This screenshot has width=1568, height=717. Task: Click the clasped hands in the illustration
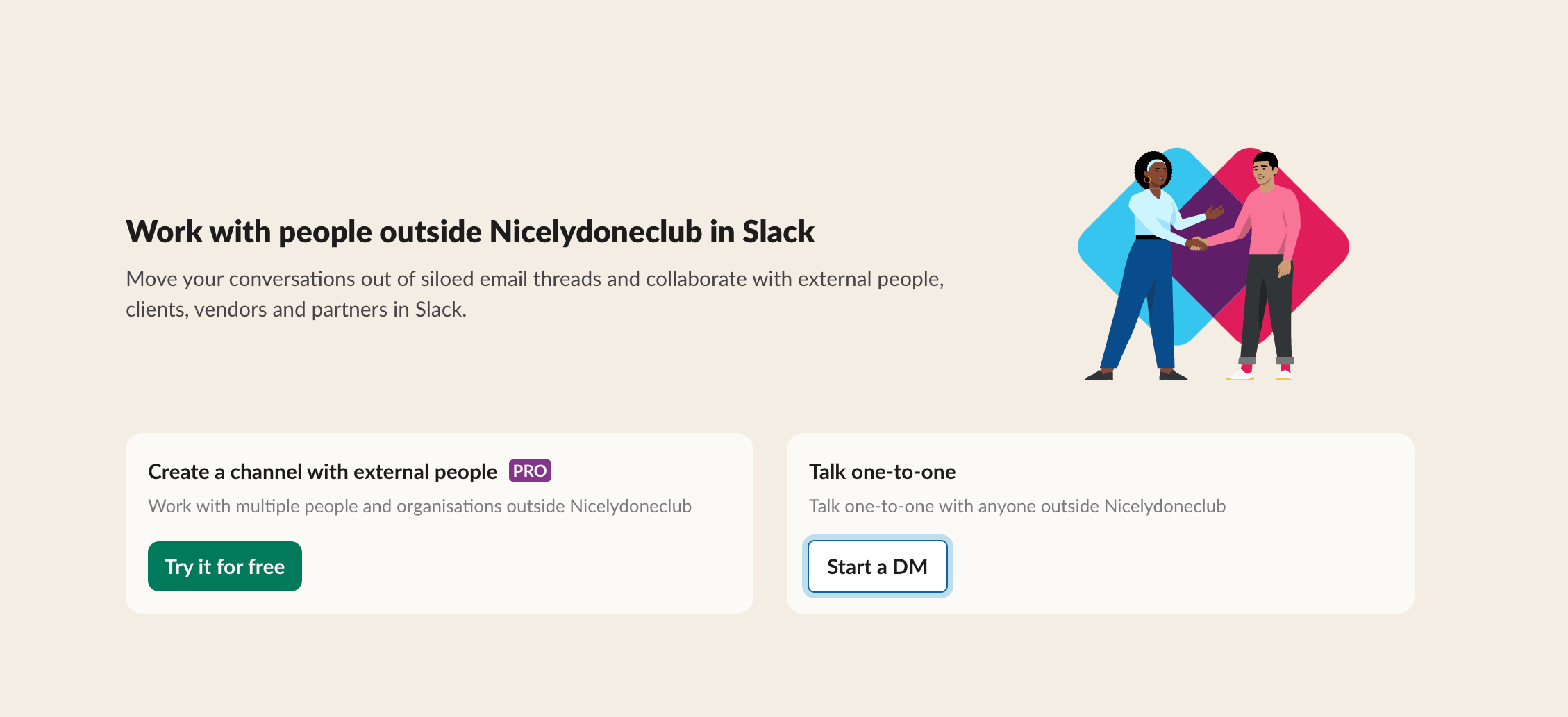click(x=1197, y=244)
